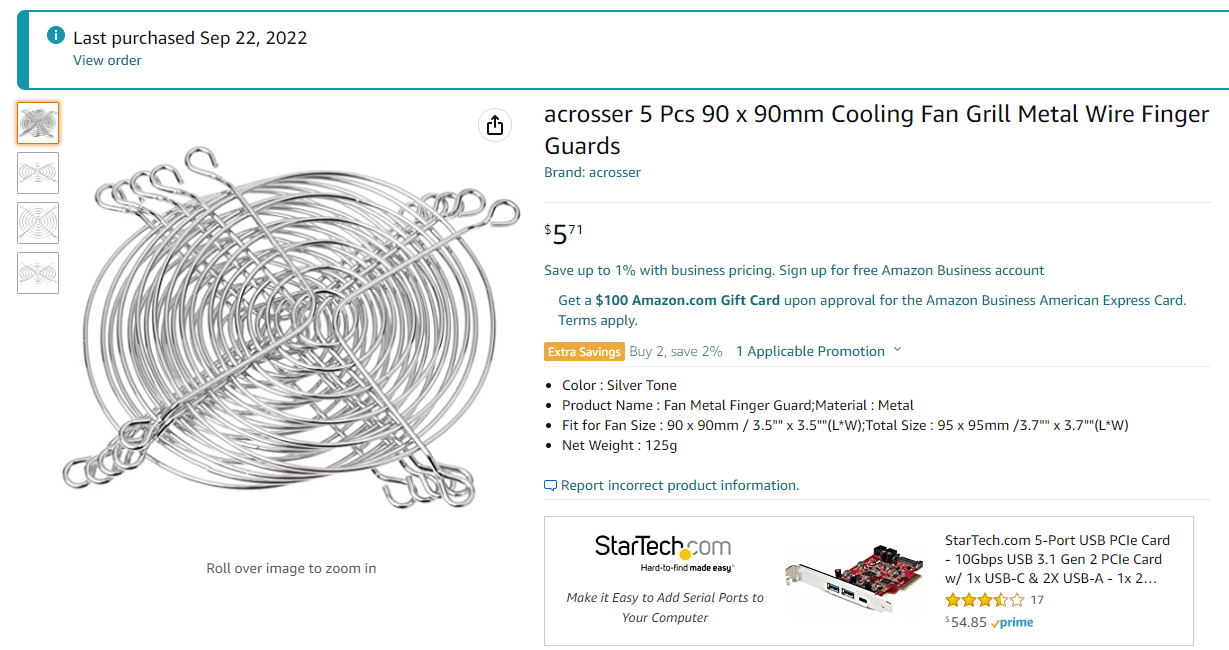
Task: Report incorrect product information
Action: (x=680, y=485)
